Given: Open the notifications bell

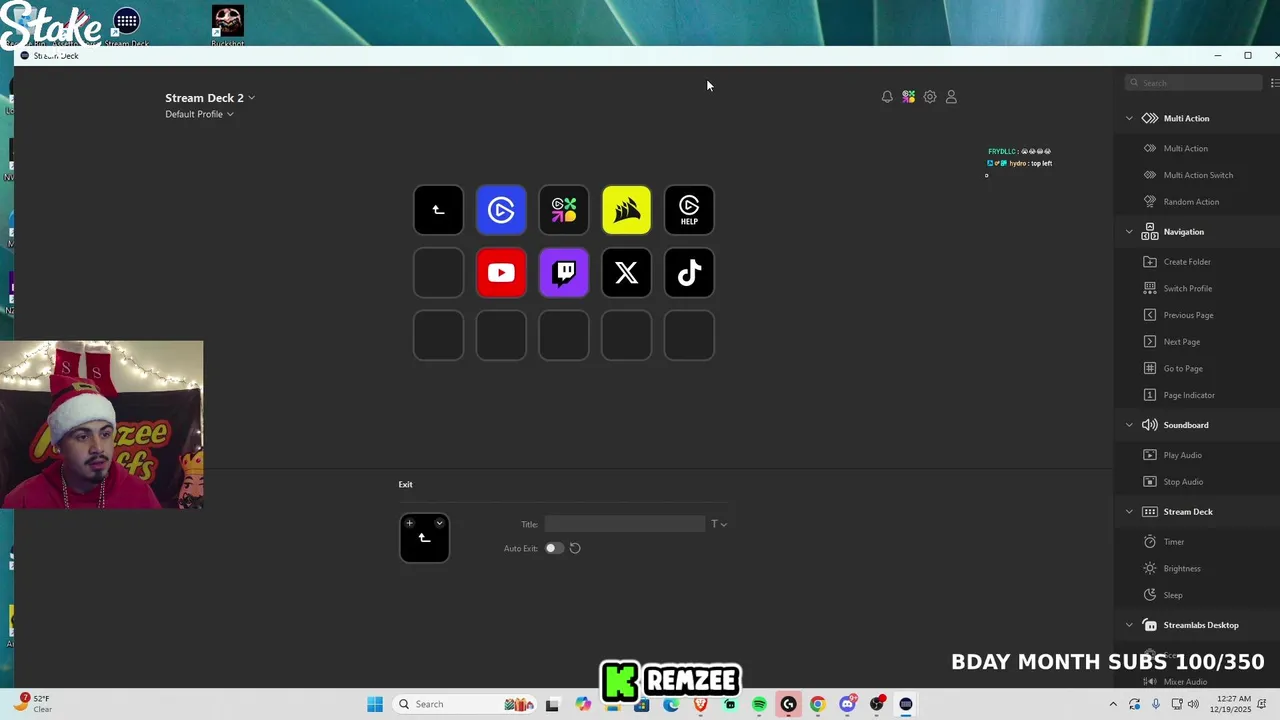Looking at the screenshot, I should coord(887,97).
